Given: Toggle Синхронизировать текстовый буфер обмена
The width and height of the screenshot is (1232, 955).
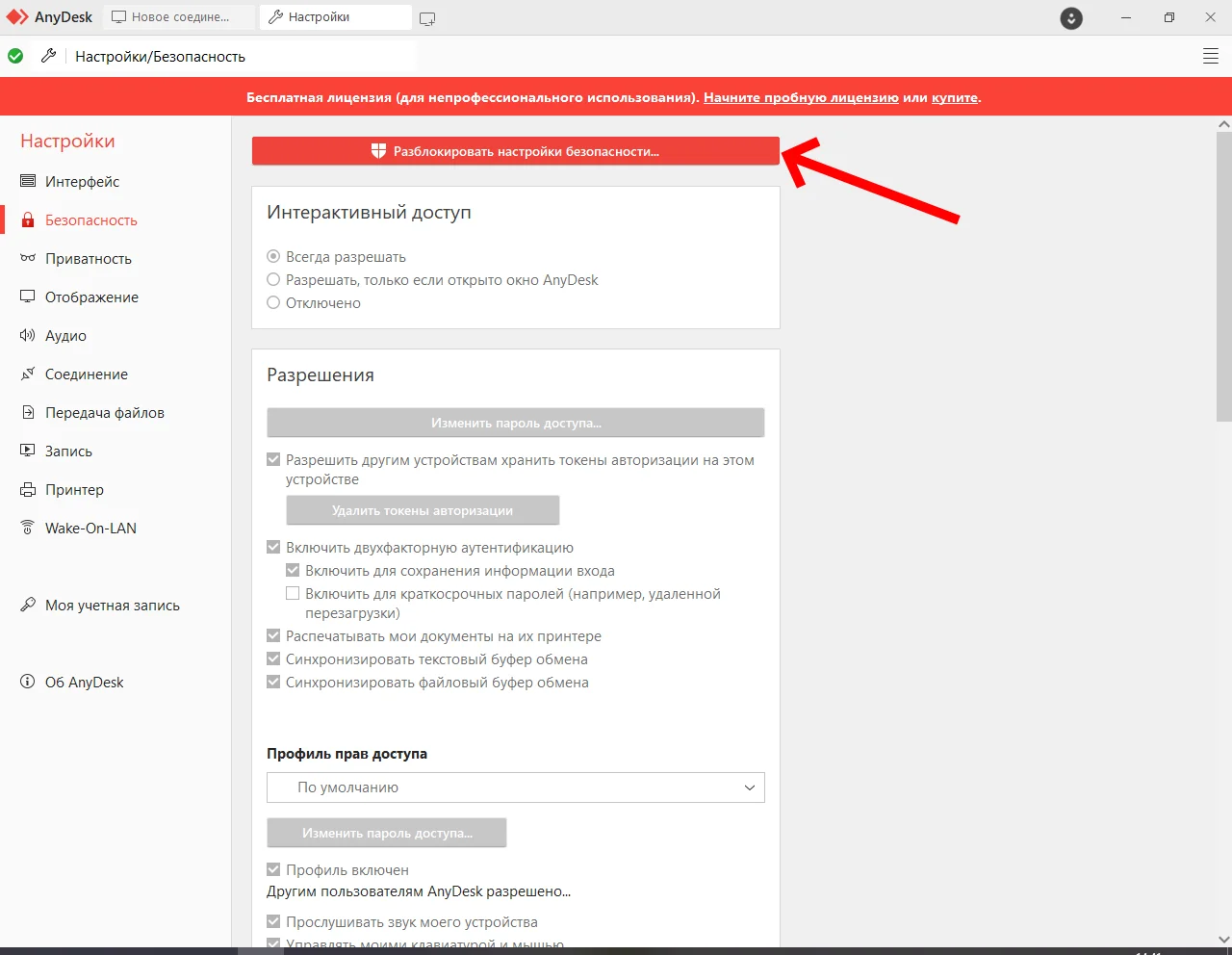Looking at the screenshot, I should pos(273,659).
